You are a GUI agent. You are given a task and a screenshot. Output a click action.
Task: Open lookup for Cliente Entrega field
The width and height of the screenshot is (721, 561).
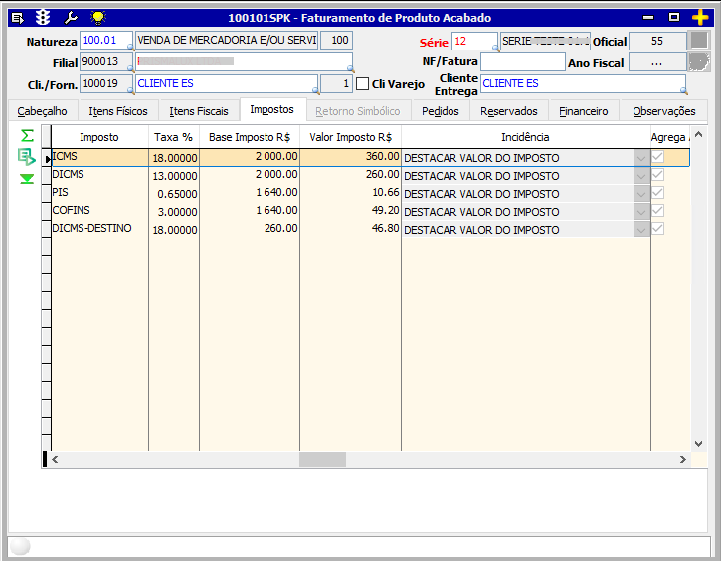(x=684, y=91)
